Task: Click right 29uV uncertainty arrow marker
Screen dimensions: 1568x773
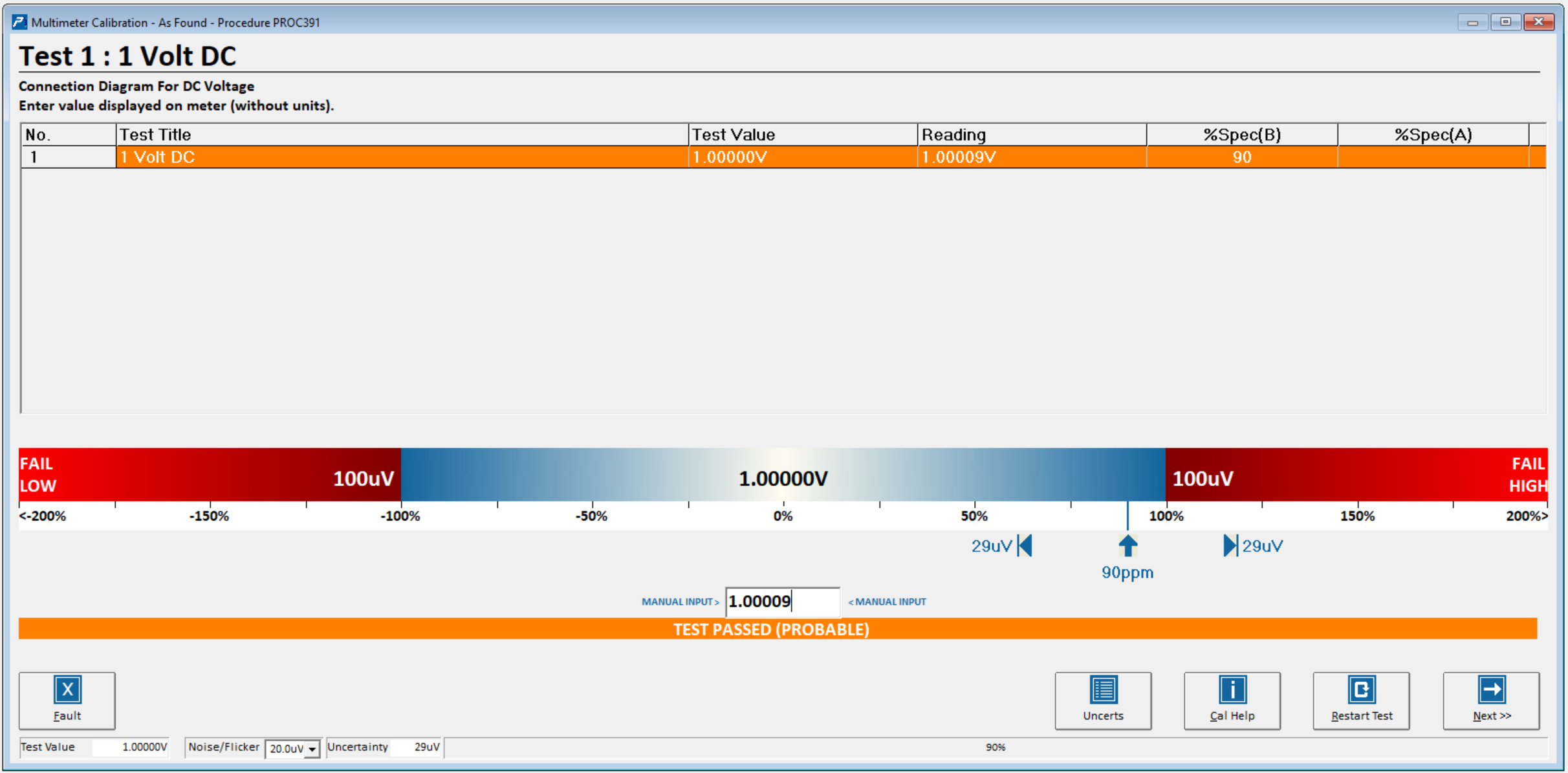Action: coord(1230,546)
